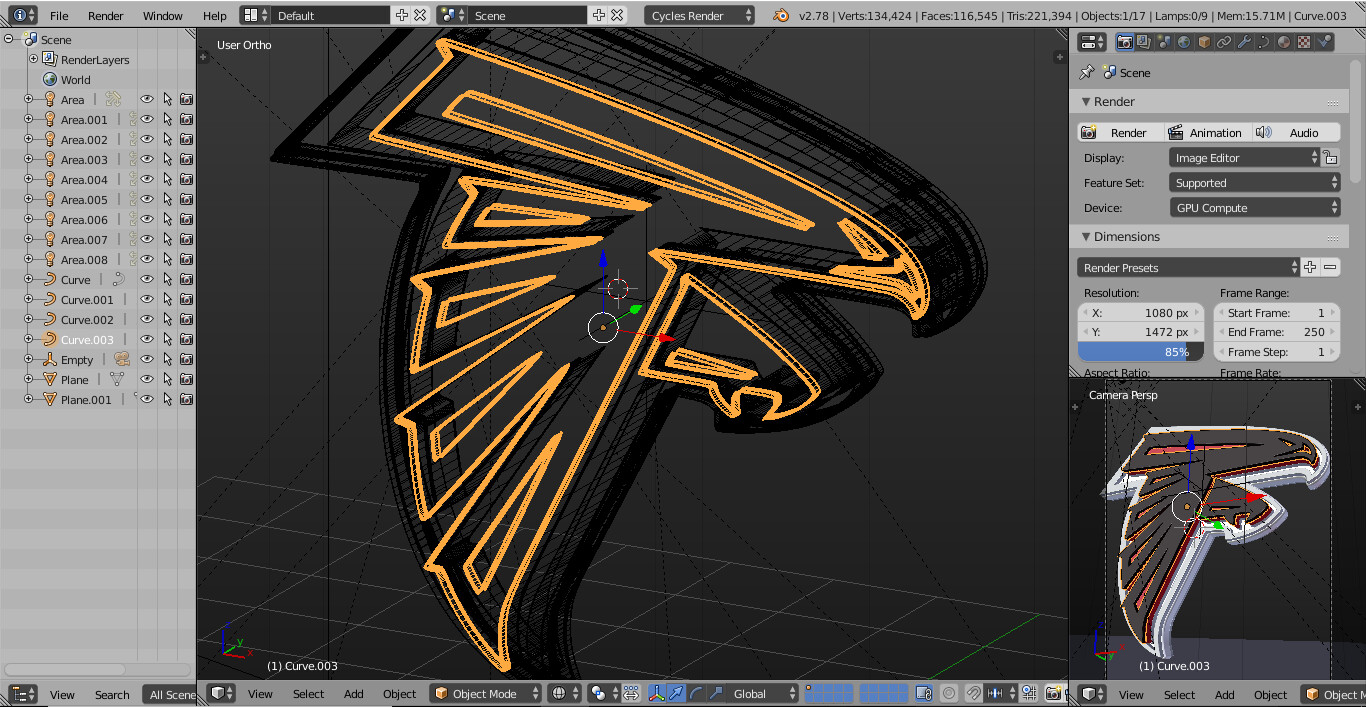Screen dimensions: 1366x707
Task: Open the Scene properties tab icon
Action: 1164,42
